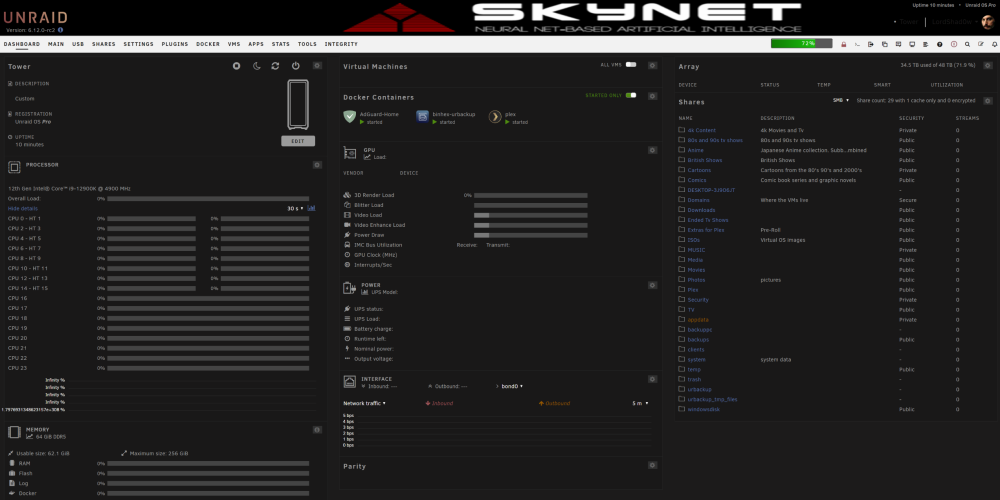
Task: Open the 30 s interval dropdown
Action: click(x=295, y=209)
